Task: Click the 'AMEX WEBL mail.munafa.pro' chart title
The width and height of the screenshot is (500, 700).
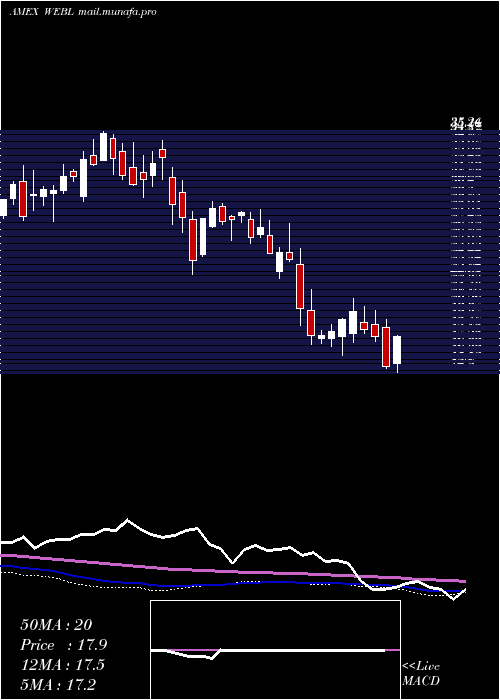Action: click(83, 12)
